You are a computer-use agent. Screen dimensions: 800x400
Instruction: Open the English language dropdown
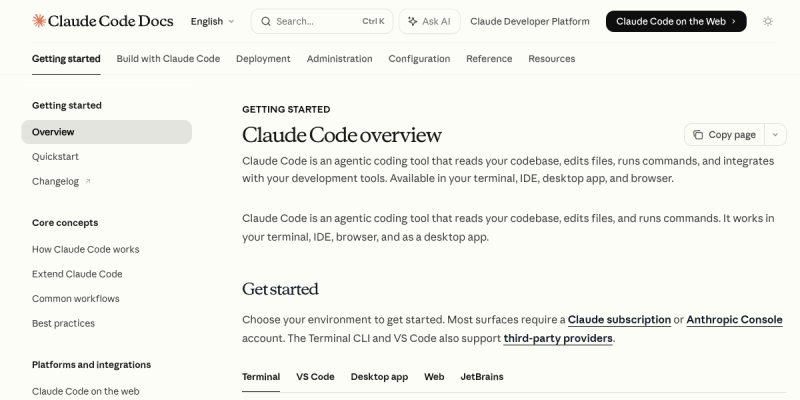(x=212, y=21)
